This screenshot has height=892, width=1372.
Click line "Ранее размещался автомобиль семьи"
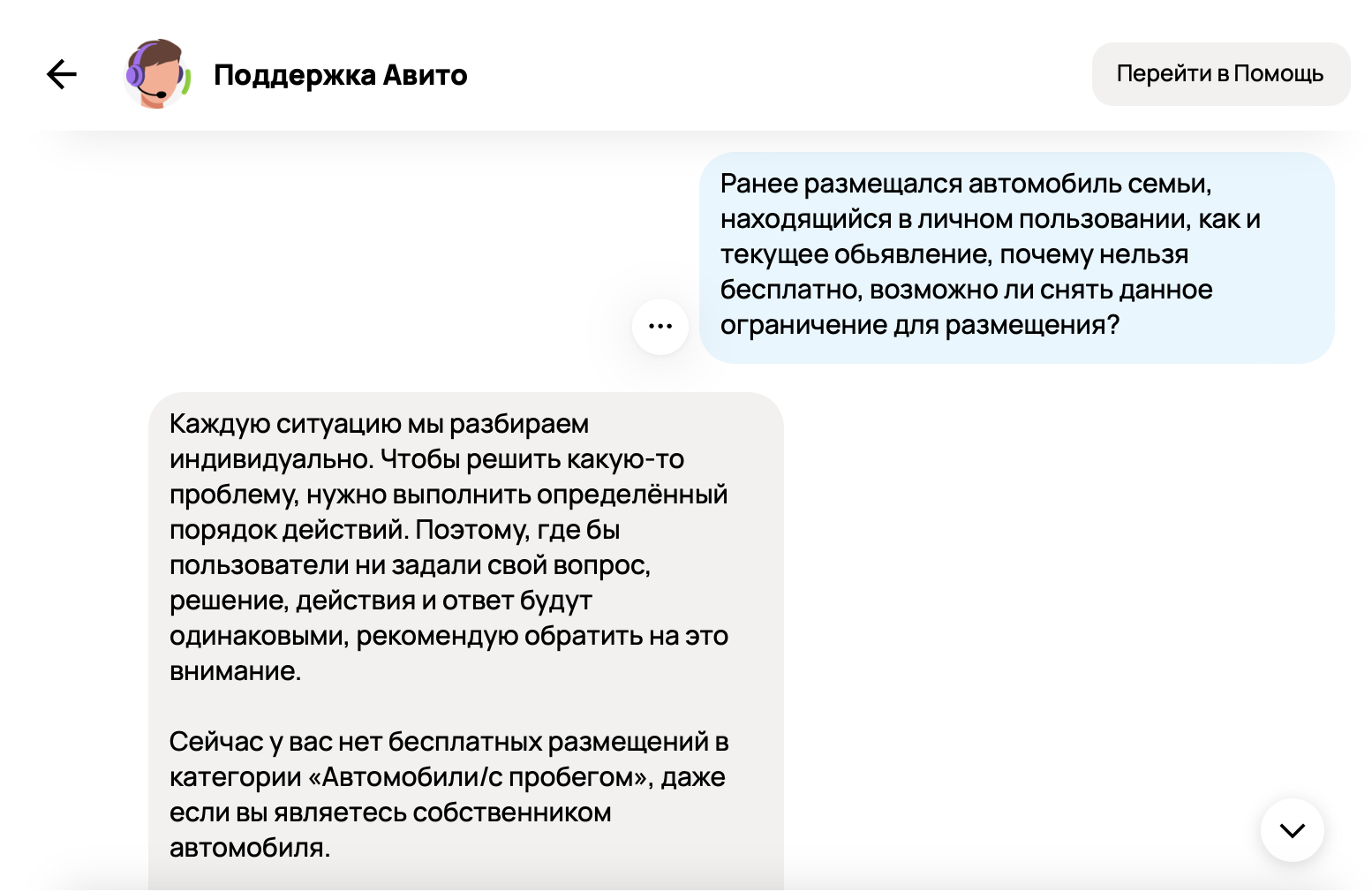(965, 184)
